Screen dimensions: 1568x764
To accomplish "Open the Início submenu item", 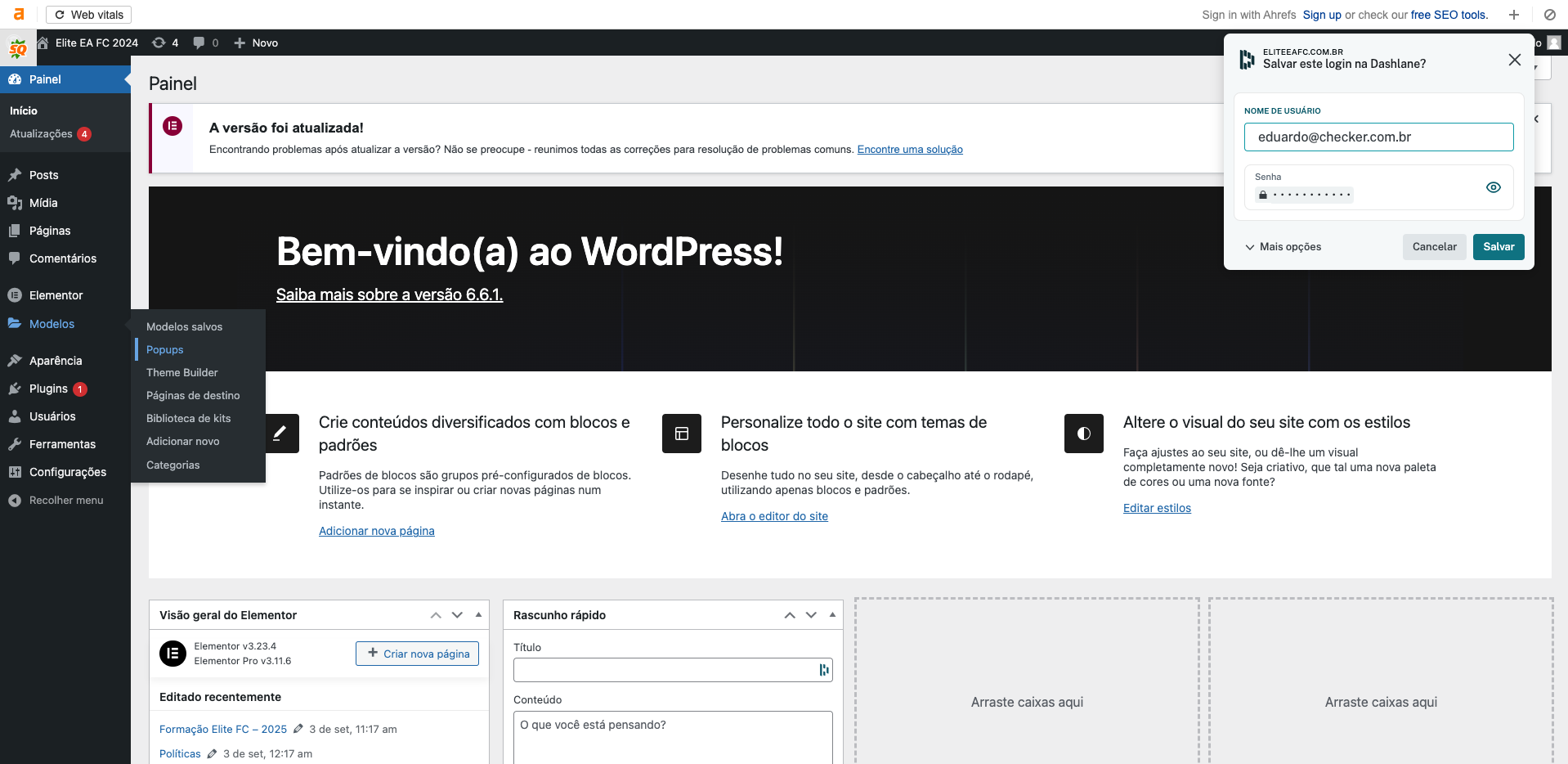I will pyautogui.click(x=24, y=110).
